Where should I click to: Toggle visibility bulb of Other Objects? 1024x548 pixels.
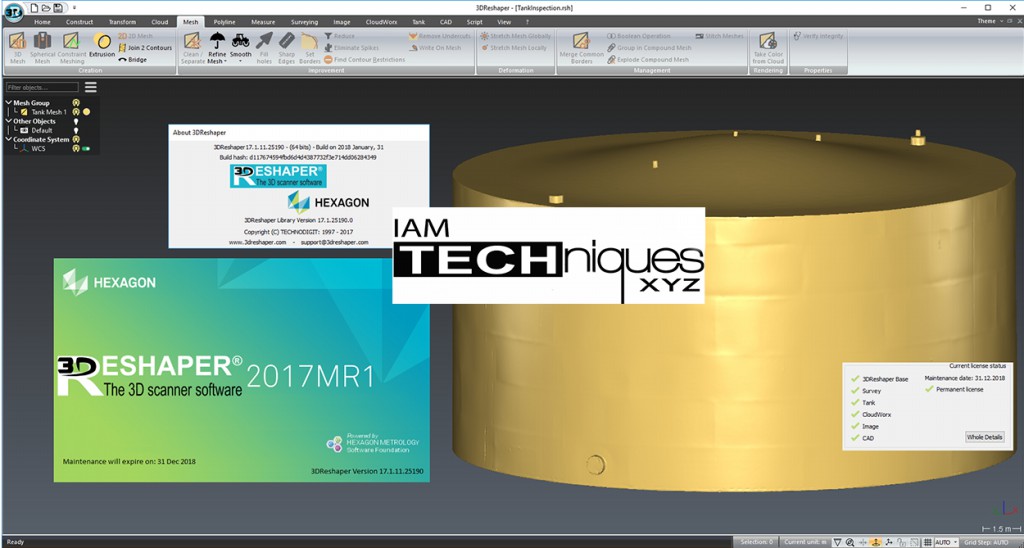click(76, 121)
